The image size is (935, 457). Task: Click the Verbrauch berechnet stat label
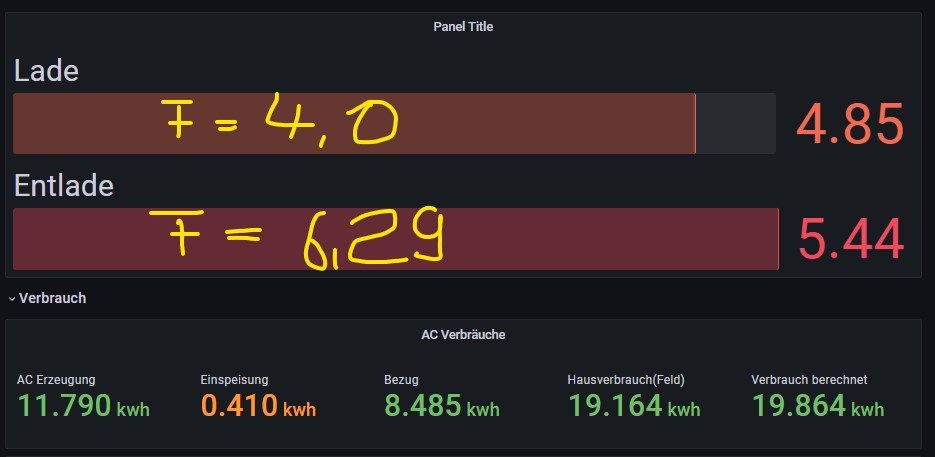tap(808, 380)
